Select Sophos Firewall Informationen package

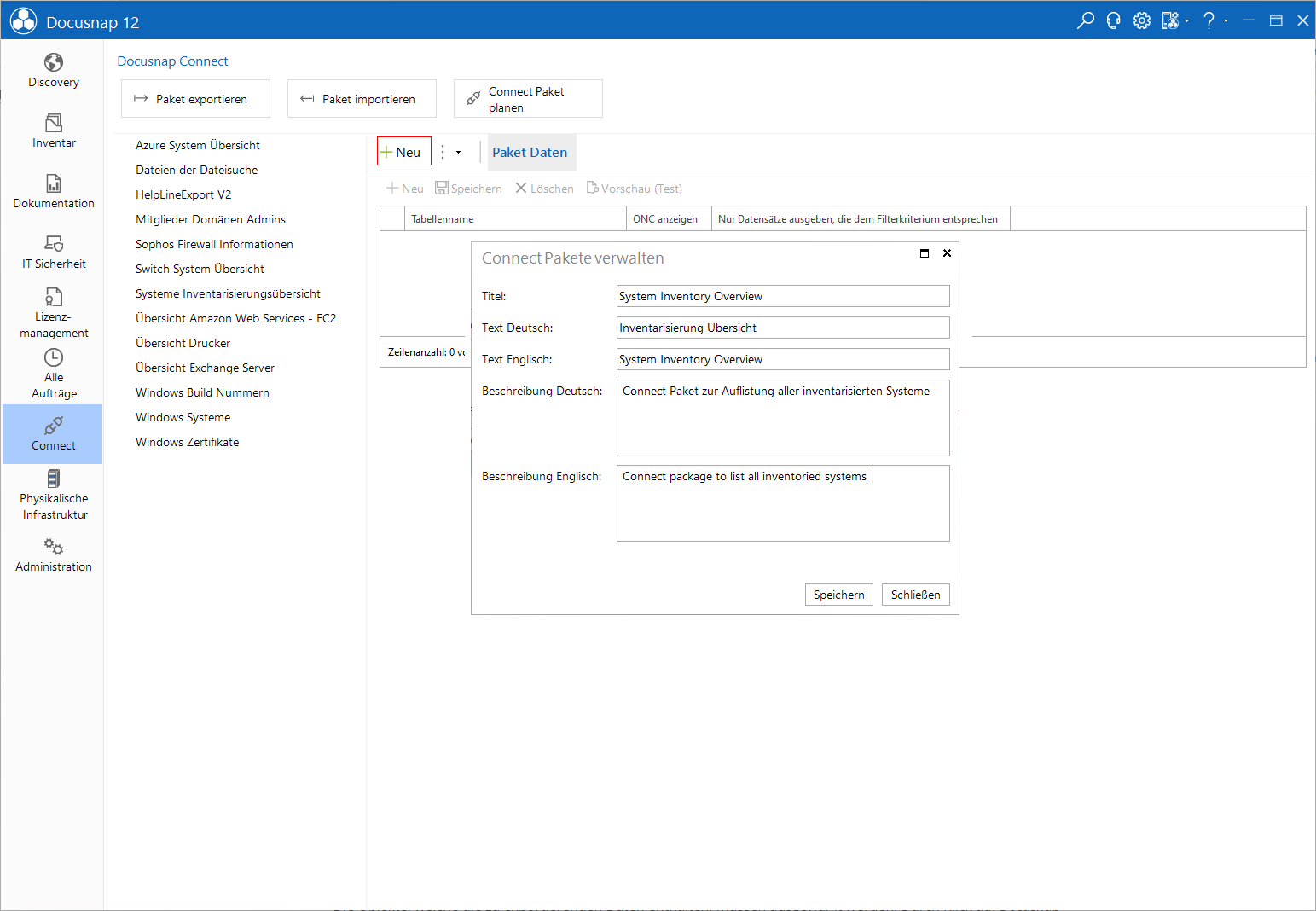point(214,244)
